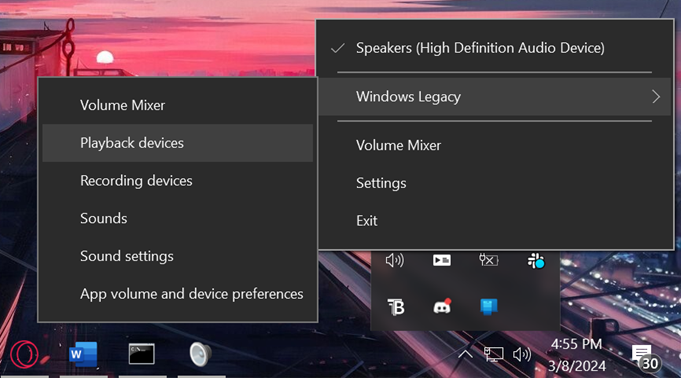Expand the Windows Legacy chevron arrow
This screenshot has height=378, width=681.
(x=656, y=96)
